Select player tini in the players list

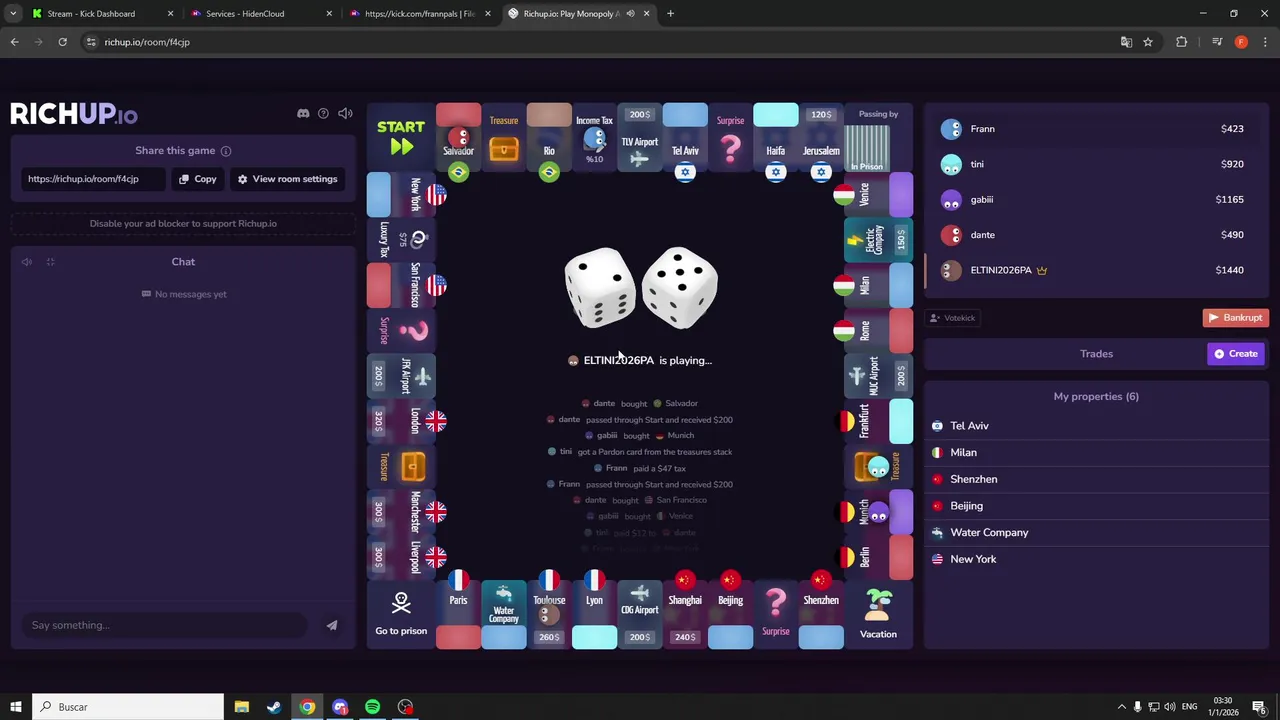tap(1096, 164)
